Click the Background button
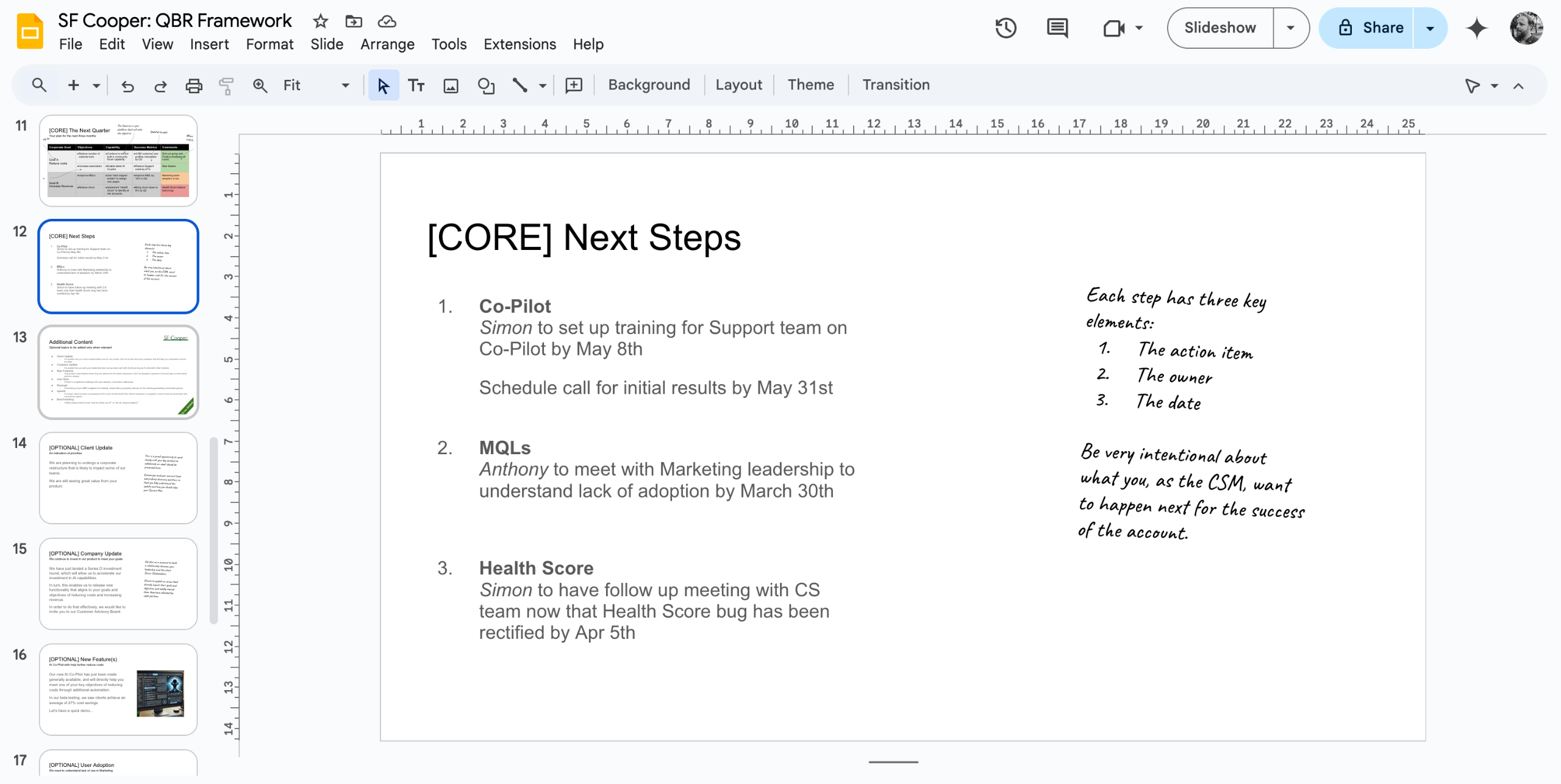Viewport: 1561px width, 784px height. pyautogui.click(x=649, y=85)
